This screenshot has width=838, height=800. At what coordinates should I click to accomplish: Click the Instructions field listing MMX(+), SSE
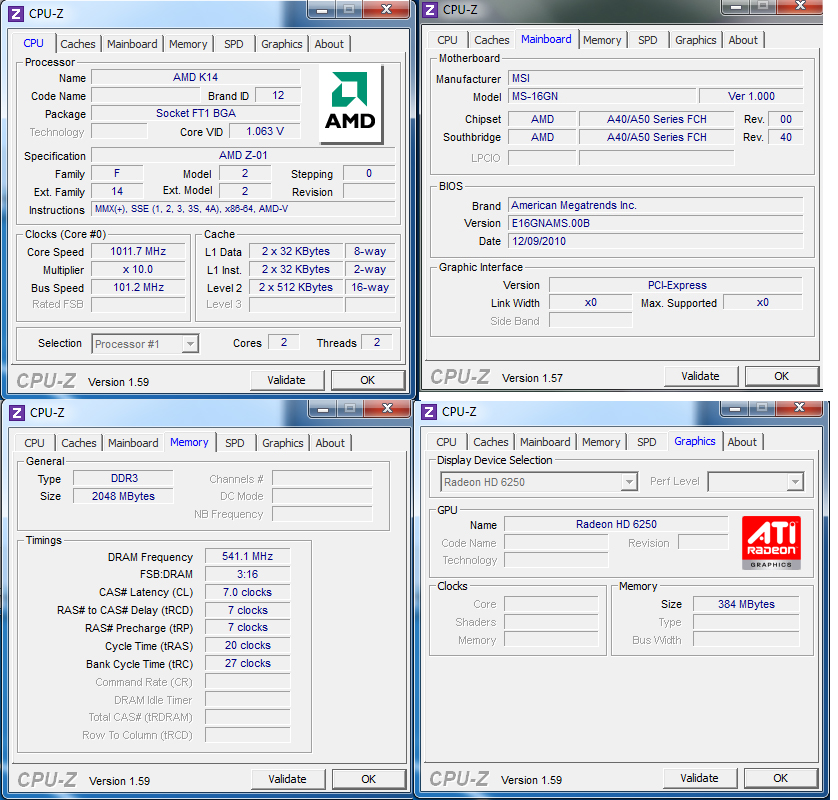point(243,209)
